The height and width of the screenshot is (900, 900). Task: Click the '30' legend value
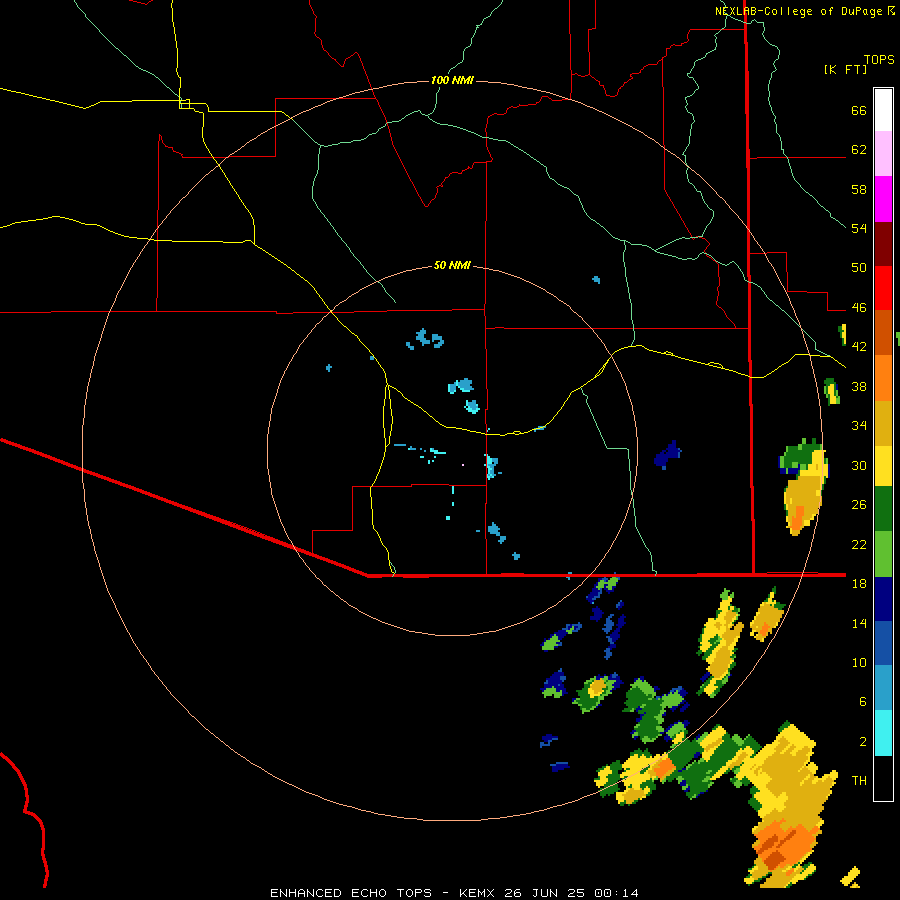click(x=859, y=465)
